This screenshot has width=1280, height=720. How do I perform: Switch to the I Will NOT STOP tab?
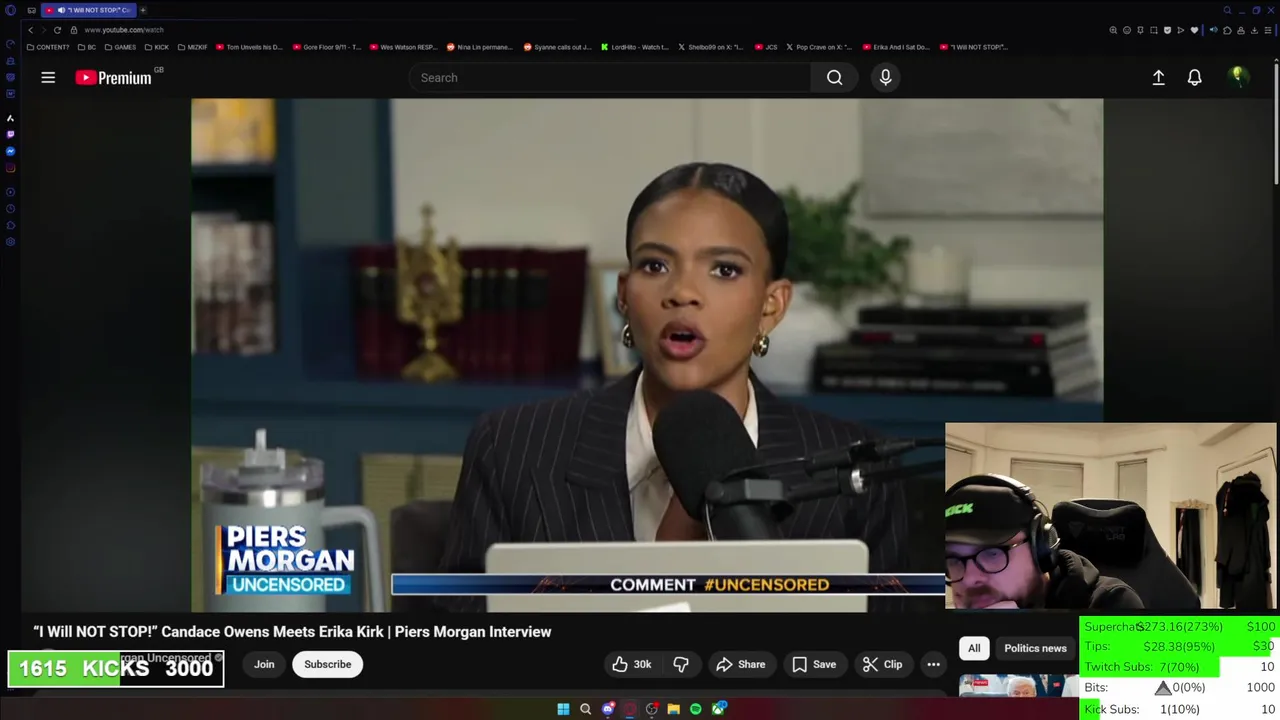pyautogui.click(x=88, y=10)
